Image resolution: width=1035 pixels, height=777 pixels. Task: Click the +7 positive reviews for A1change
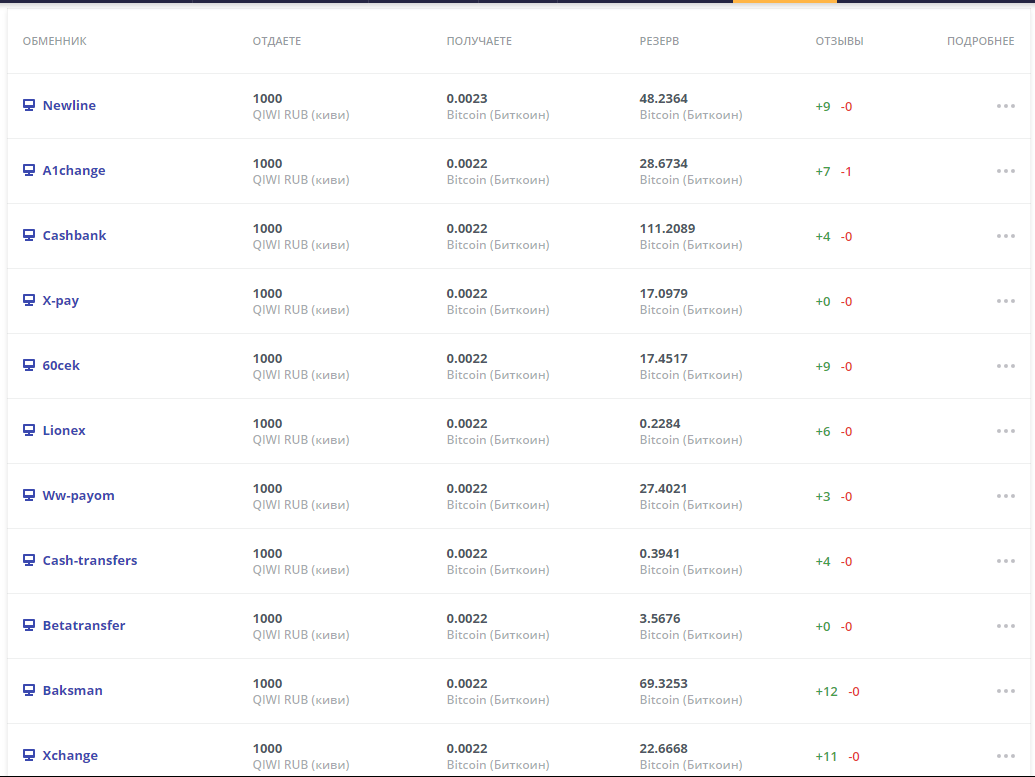pyautogui.click(x=823, y=172)
